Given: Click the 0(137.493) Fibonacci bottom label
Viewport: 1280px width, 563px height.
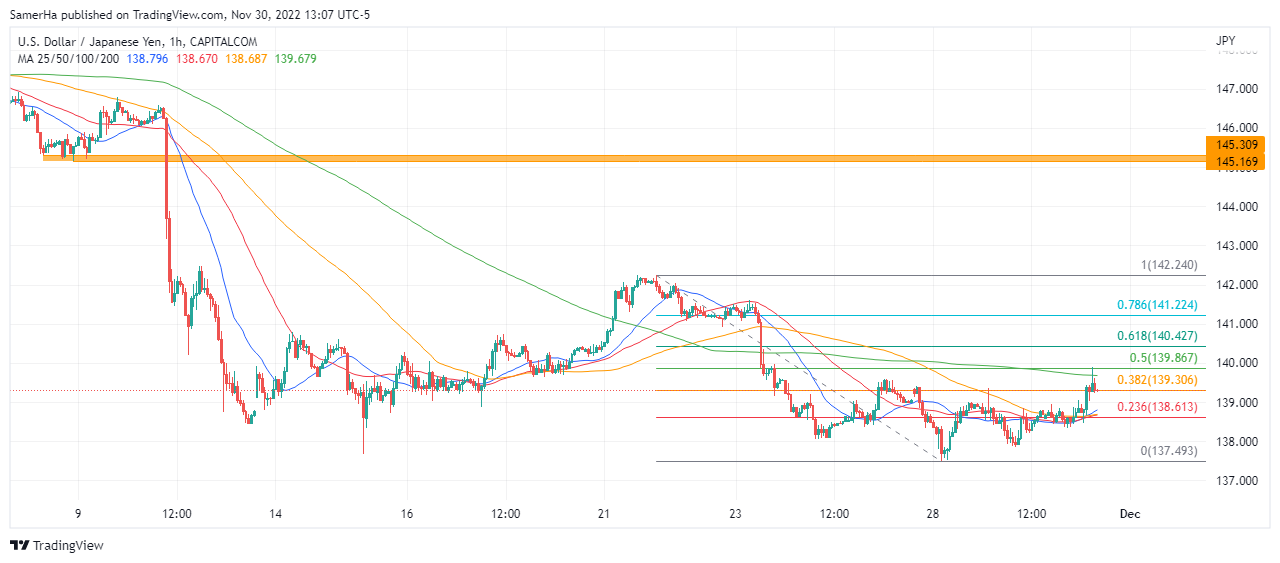Looking at the screenshot, I should point(1169,451).
